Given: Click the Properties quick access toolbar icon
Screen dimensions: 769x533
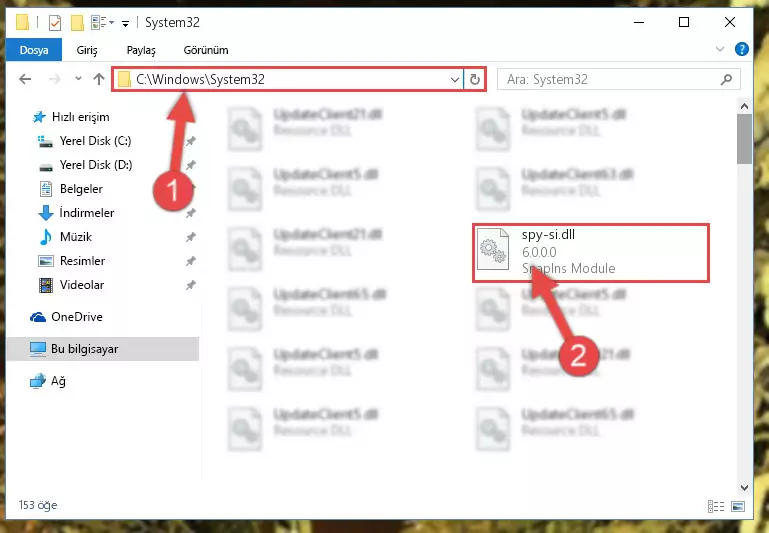Looking at the screenshot, I should tap(55, 23).
